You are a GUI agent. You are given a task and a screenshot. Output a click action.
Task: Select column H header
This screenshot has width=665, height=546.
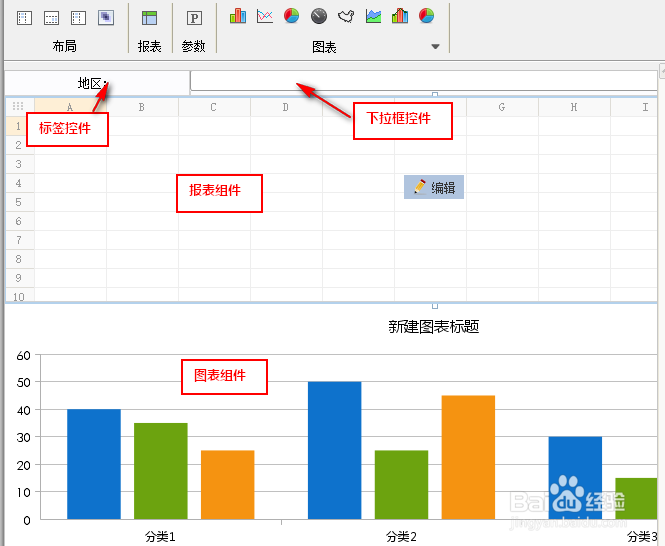(574, 107)
